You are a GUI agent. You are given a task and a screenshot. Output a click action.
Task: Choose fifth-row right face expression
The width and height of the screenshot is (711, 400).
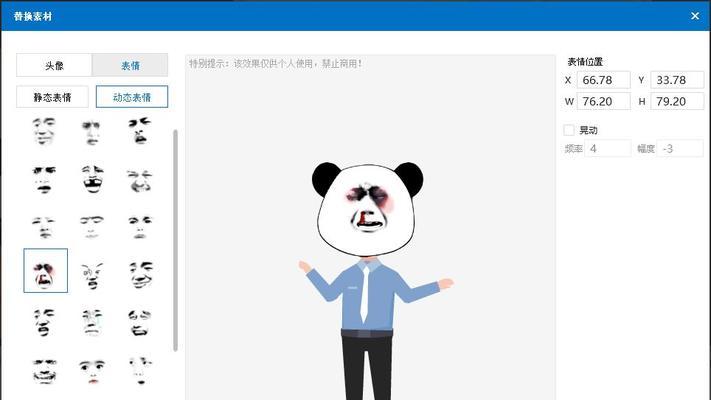[140, 322]
